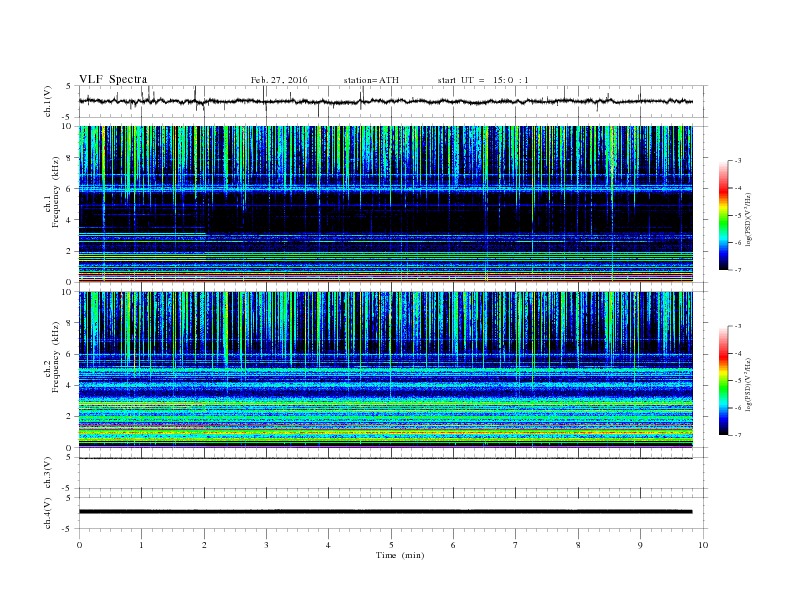792x612 pixels.
Task: Click the ch.3 voltage trace panel
Action: pyautogui.click(x=392, y=473)
